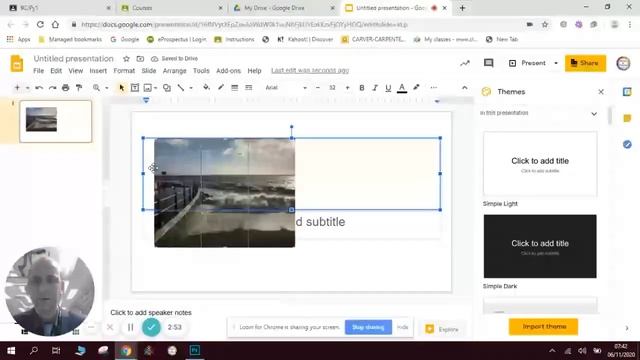Select the paint format tool
Viewport: 640px width, 360px height.
(79, 88)
